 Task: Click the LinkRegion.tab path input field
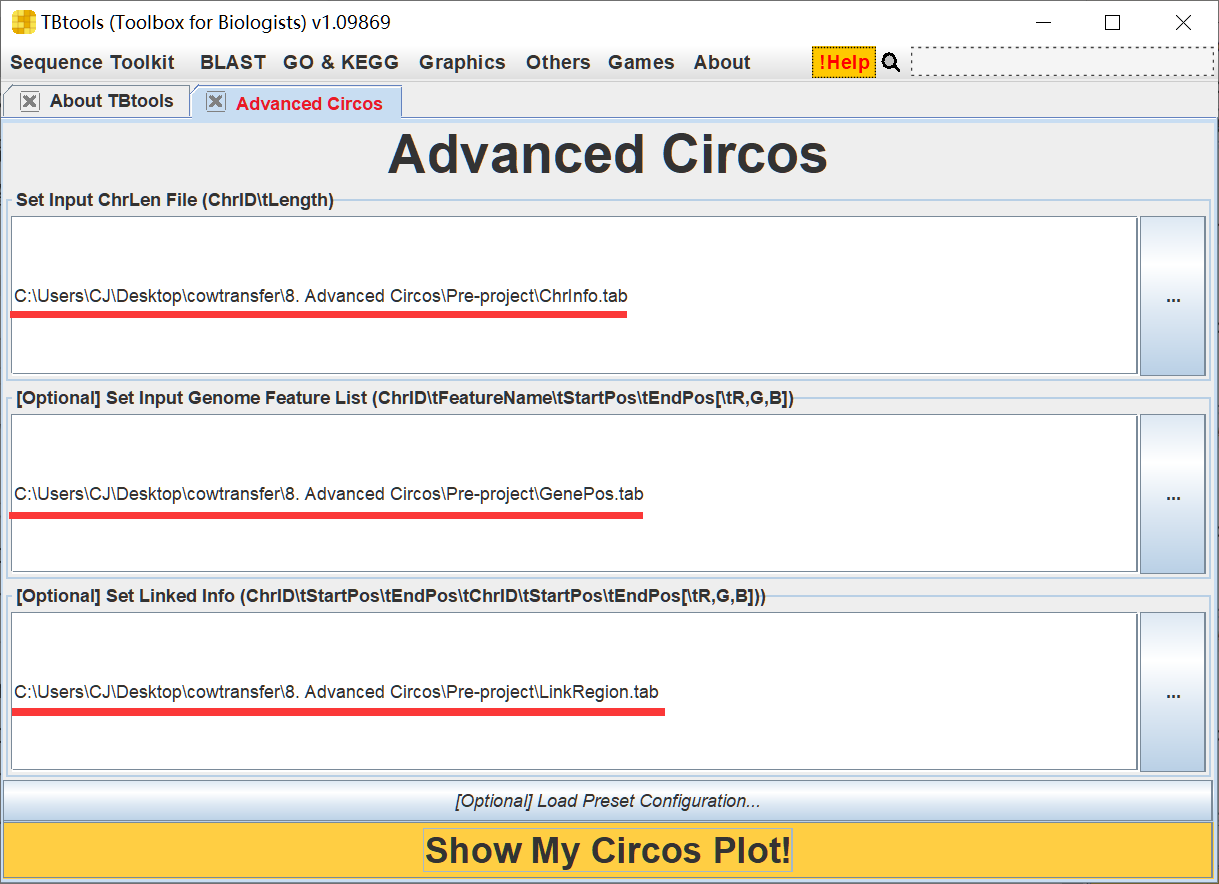(574, 691)
